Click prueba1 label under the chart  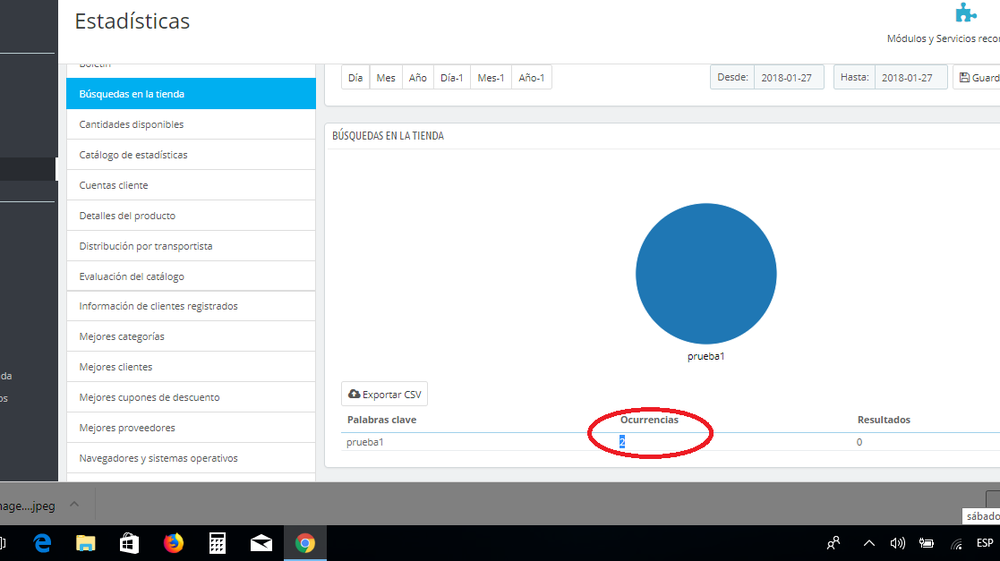[706, 356]
